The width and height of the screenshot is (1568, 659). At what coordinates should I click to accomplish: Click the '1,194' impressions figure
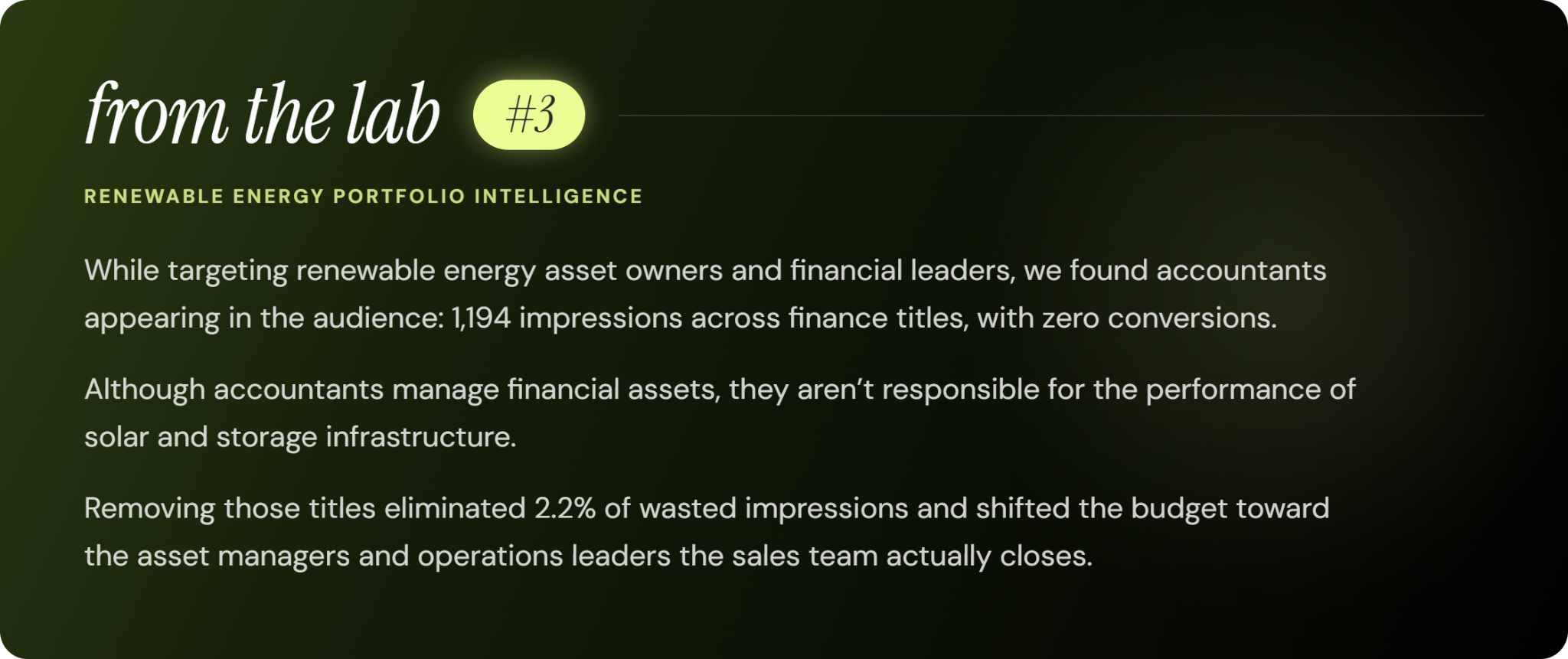point(481,318)
